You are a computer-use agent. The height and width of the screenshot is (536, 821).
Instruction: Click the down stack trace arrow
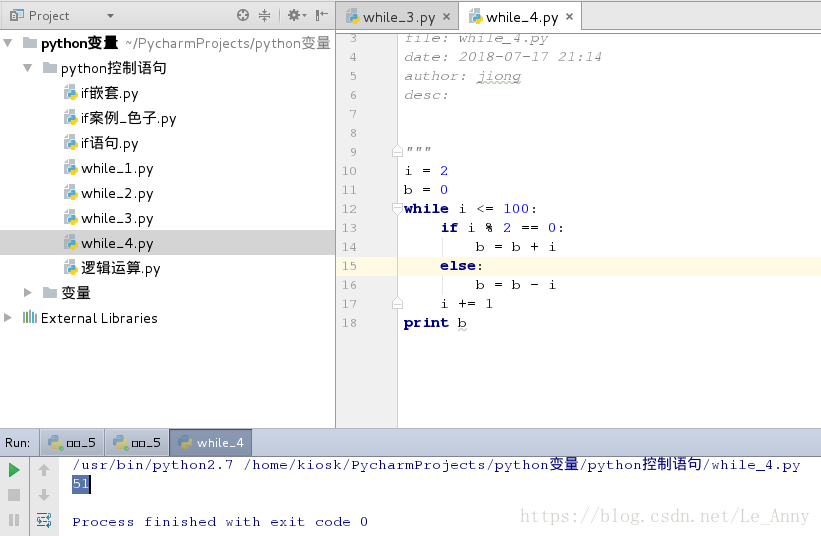click(x=44, y=495)
